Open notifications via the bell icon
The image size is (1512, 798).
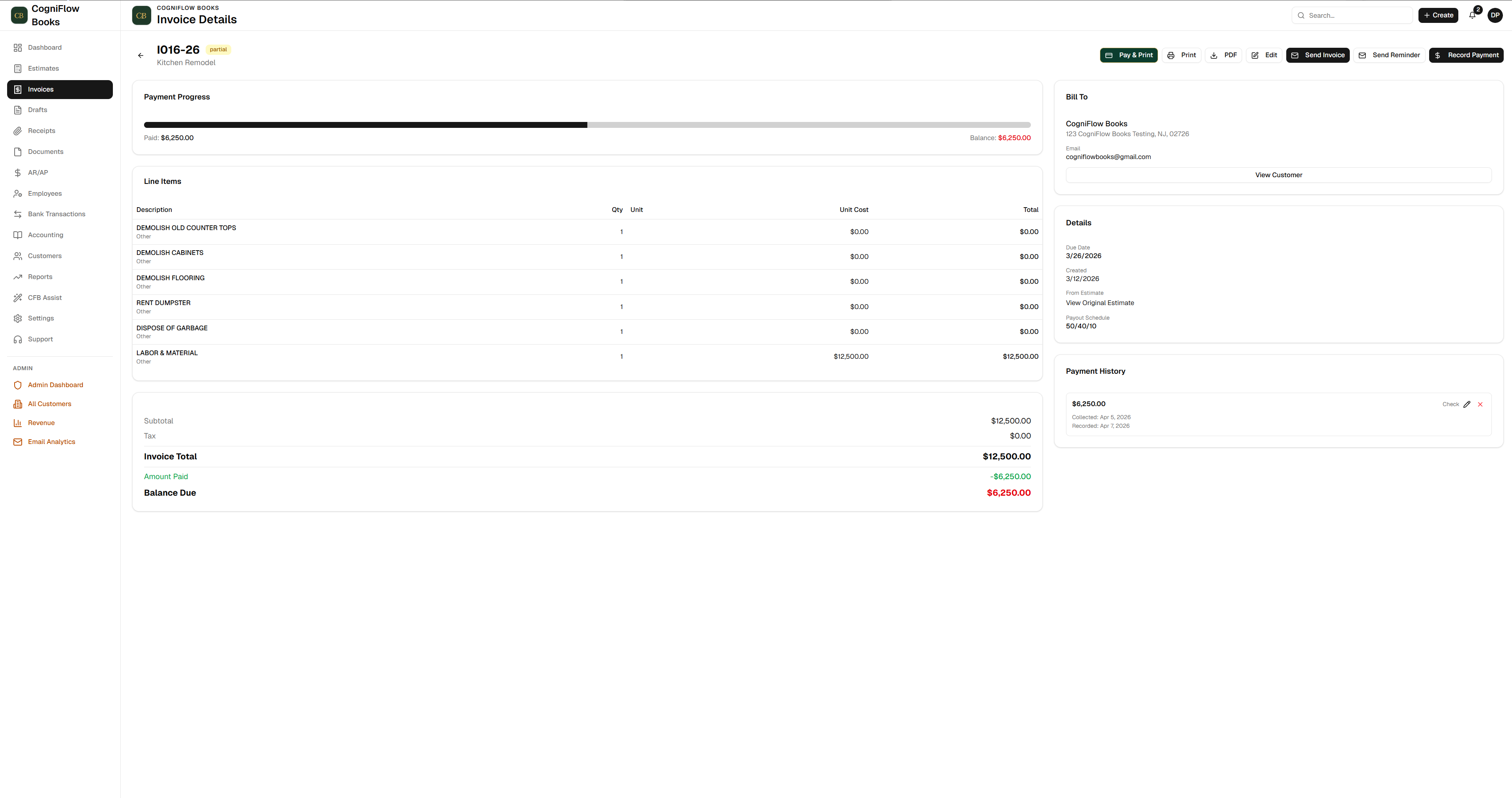pos(1472,15)
